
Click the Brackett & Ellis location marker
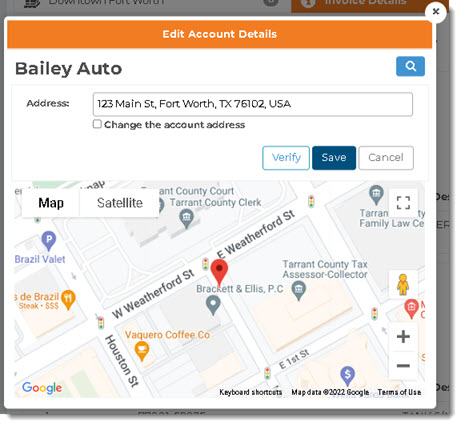click(x=213, y=306)
